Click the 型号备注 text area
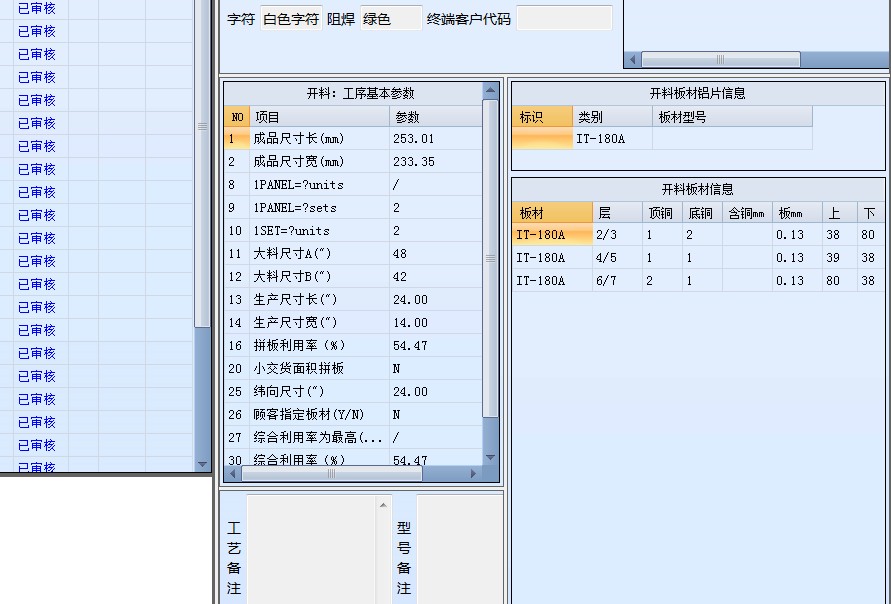 [x=459, y=549]
